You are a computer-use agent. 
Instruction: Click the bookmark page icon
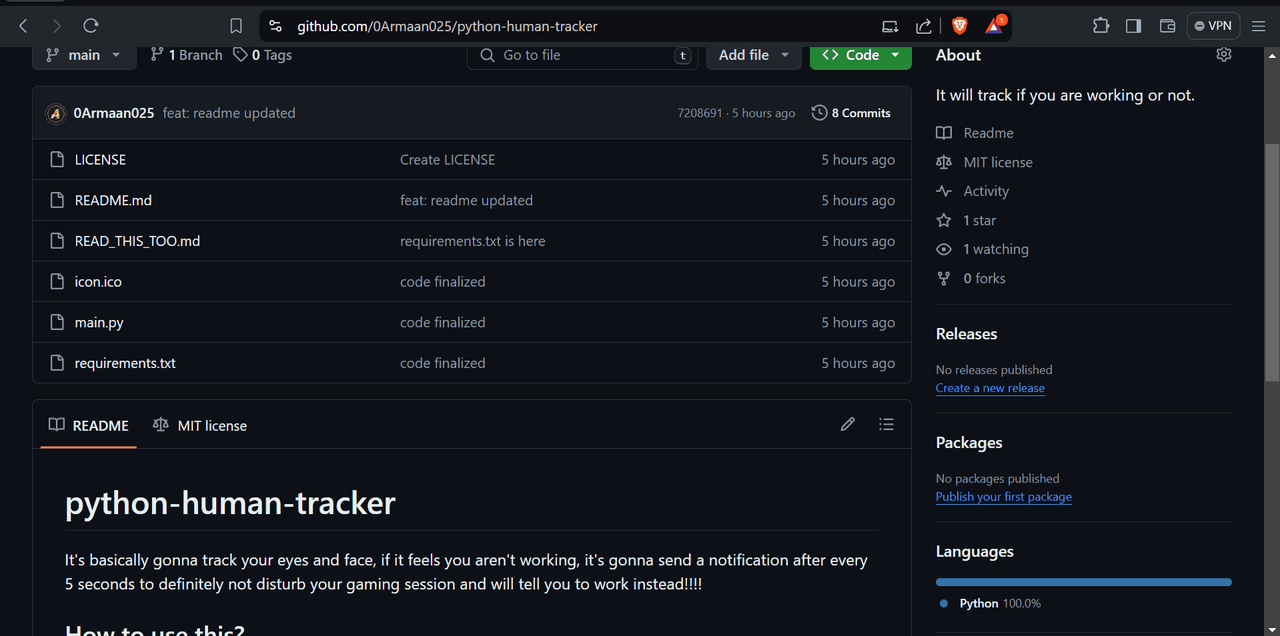[236, 26]
